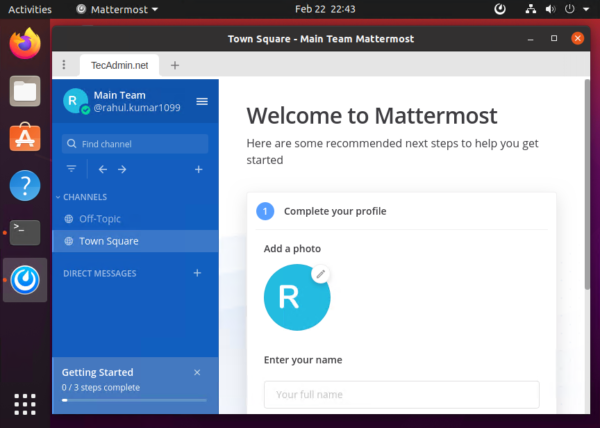Viewport: 600px width, 428px height.
Task: Click the Find channel search box
Action: (x=135, y=144)
